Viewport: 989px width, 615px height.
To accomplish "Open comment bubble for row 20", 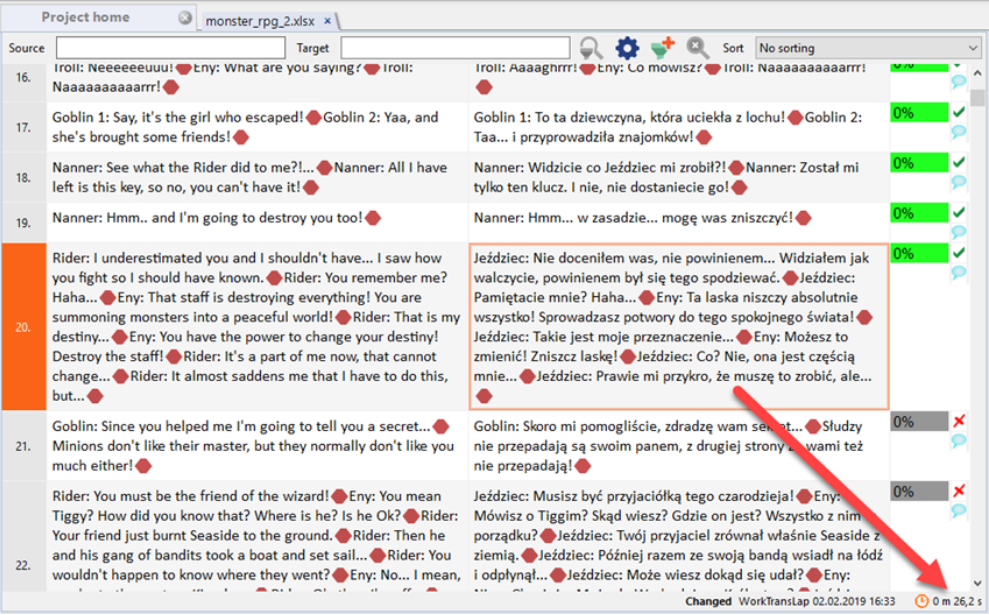I will [959, 272].
